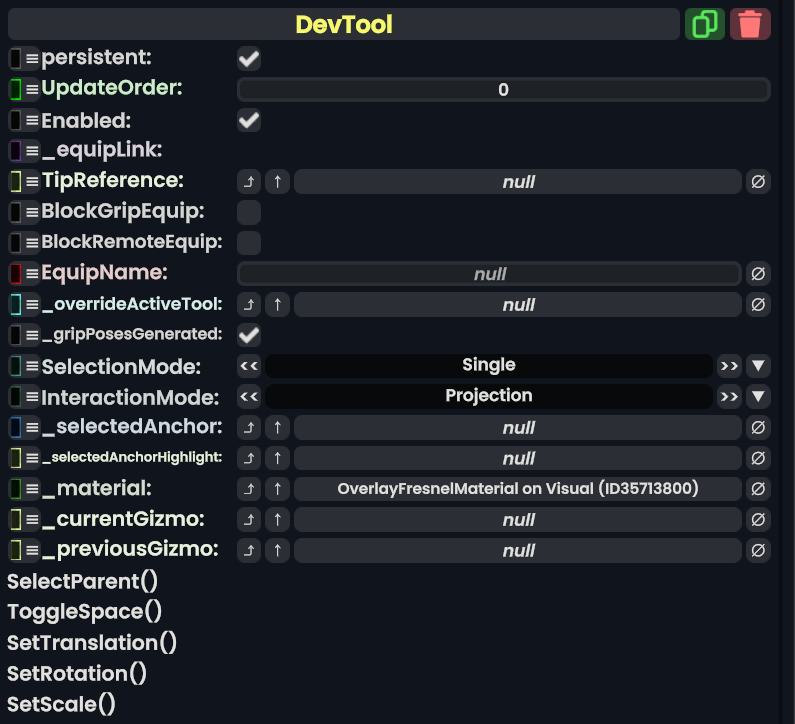
Task: Enable the BlockGripEquip checkbox
Action: [x=249, y=212]
